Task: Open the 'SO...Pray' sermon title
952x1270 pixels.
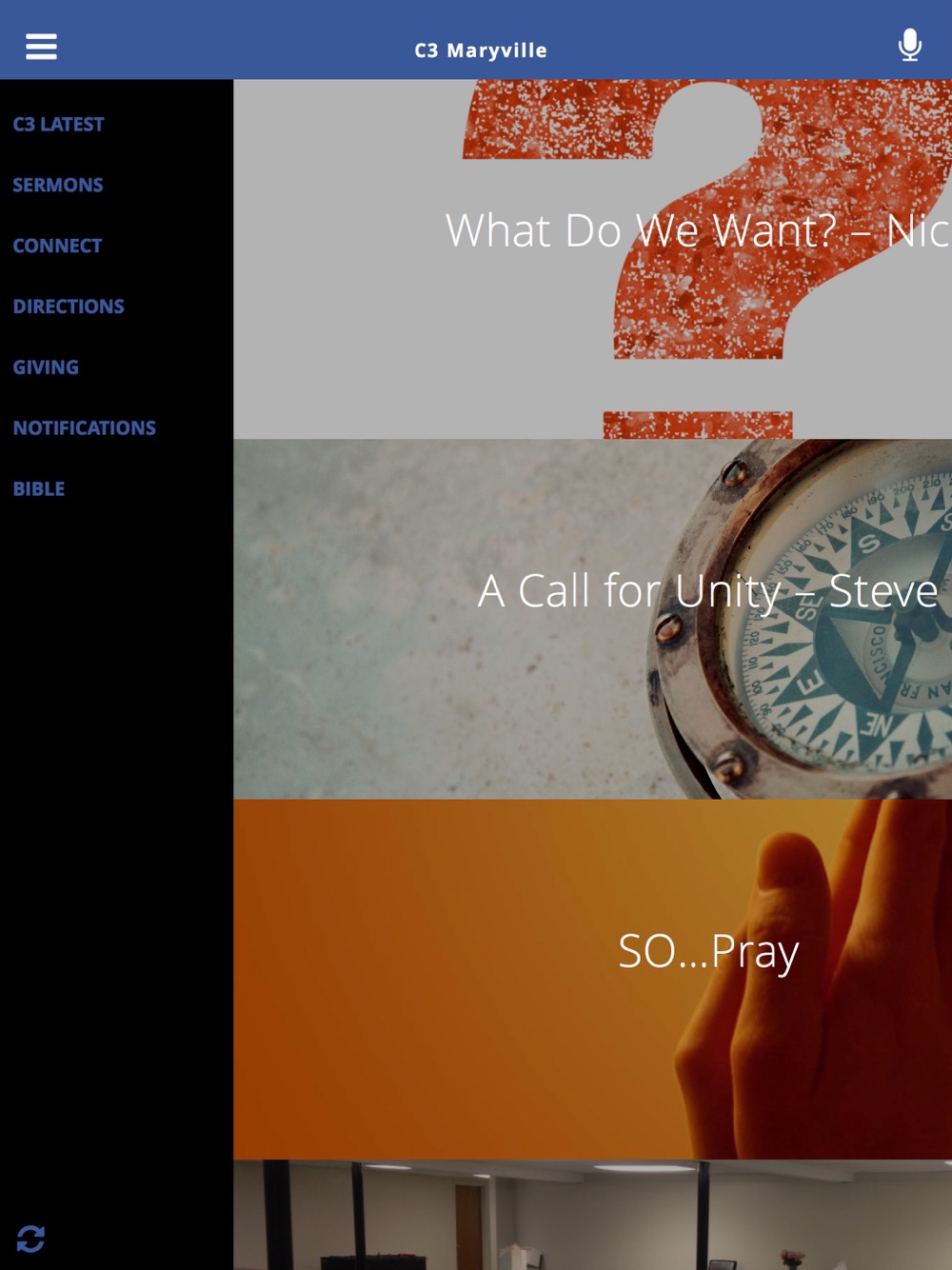Action: pos(708,951)
